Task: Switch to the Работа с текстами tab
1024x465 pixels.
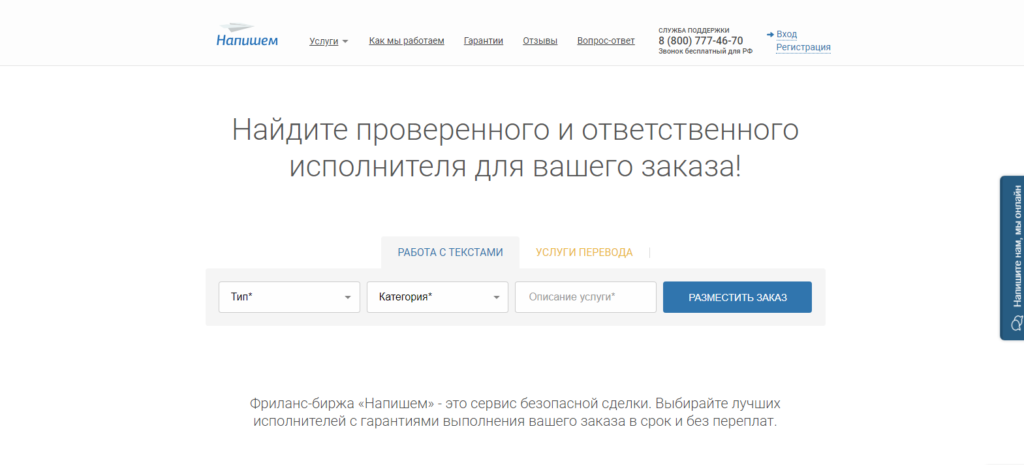Action: pos(450,253)
